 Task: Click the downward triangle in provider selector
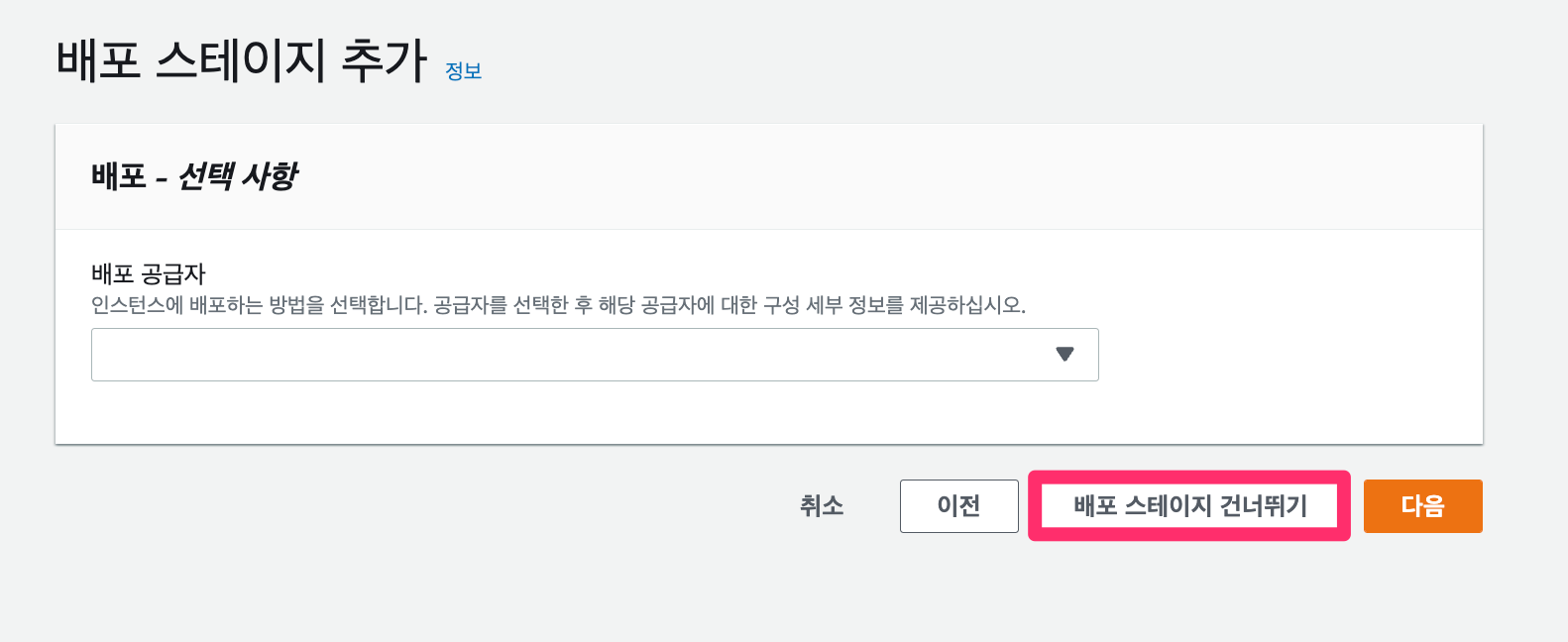(x=1065, y=354)
